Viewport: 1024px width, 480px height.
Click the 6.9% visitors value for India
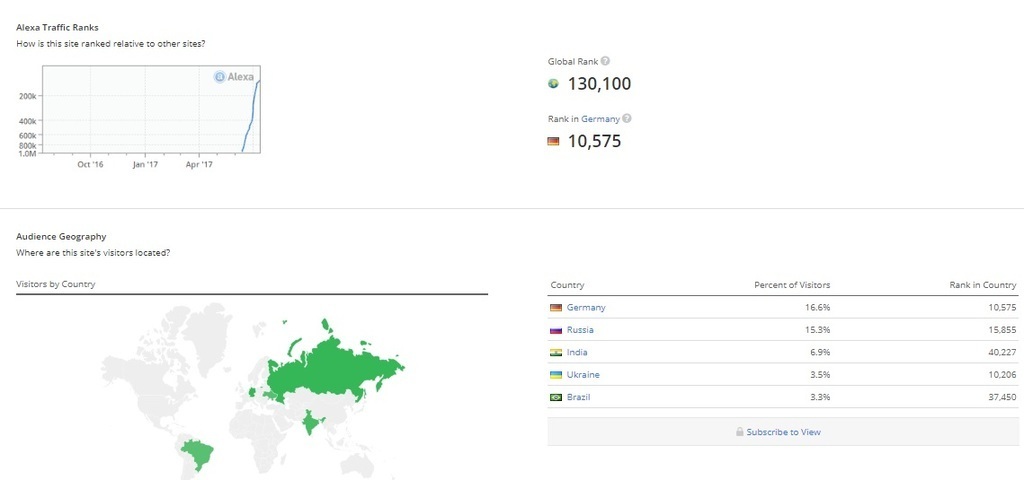820,353
